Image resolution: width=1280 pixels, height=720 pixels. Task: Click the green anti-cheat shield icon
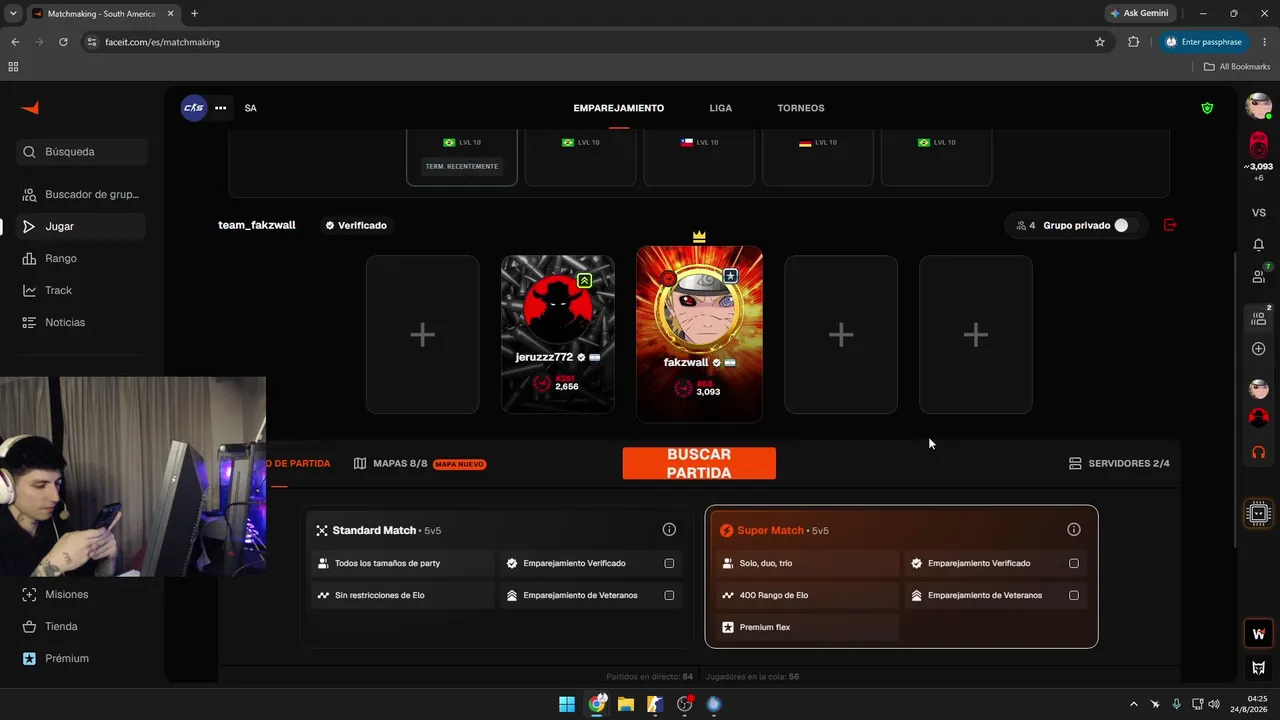(x=1207, y=108)
